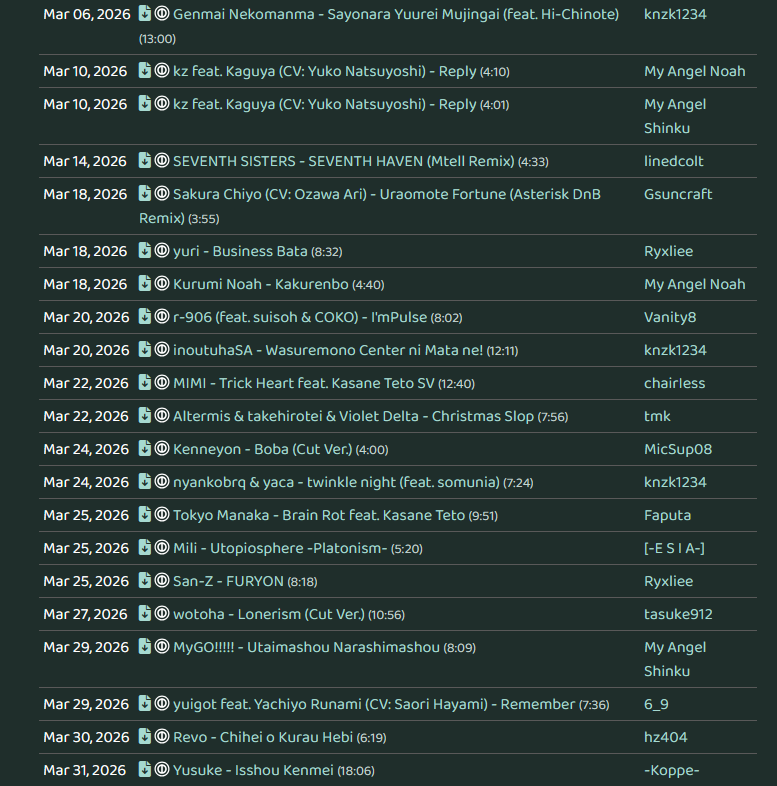View mapper Gsuncraft's profile
This screenshot has width=777, height=786.
pos(678,194)
